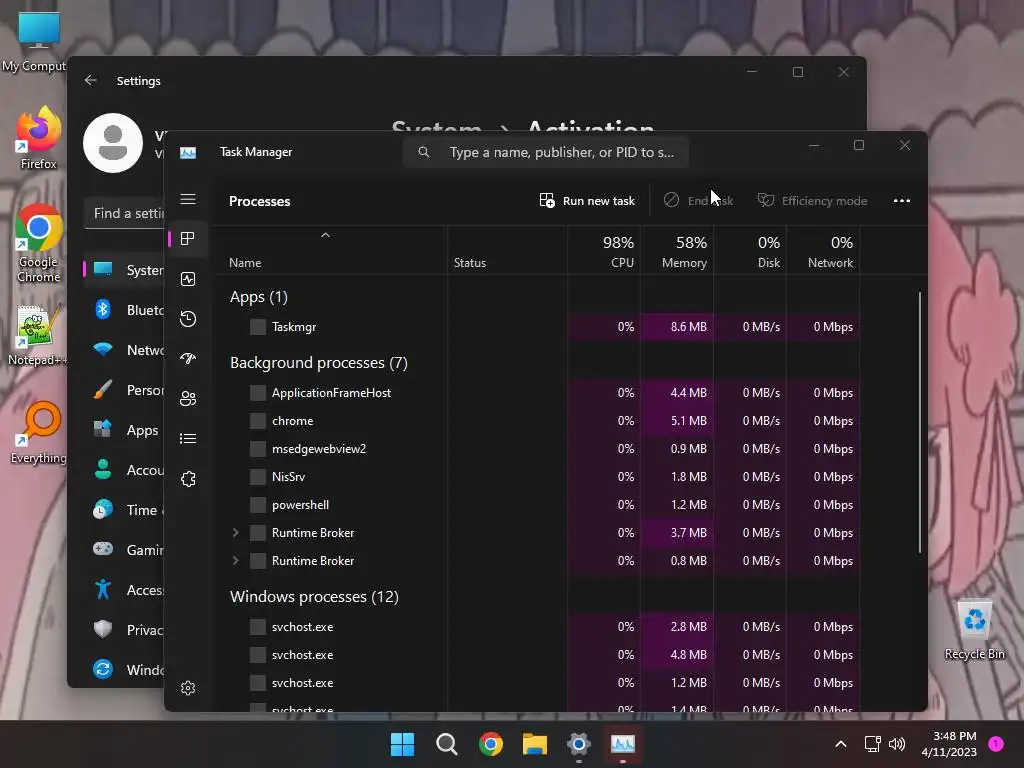Open Services page in Task Manager sidebar
This screenshot has width=1024, height=768.
(x=188, y=479)
